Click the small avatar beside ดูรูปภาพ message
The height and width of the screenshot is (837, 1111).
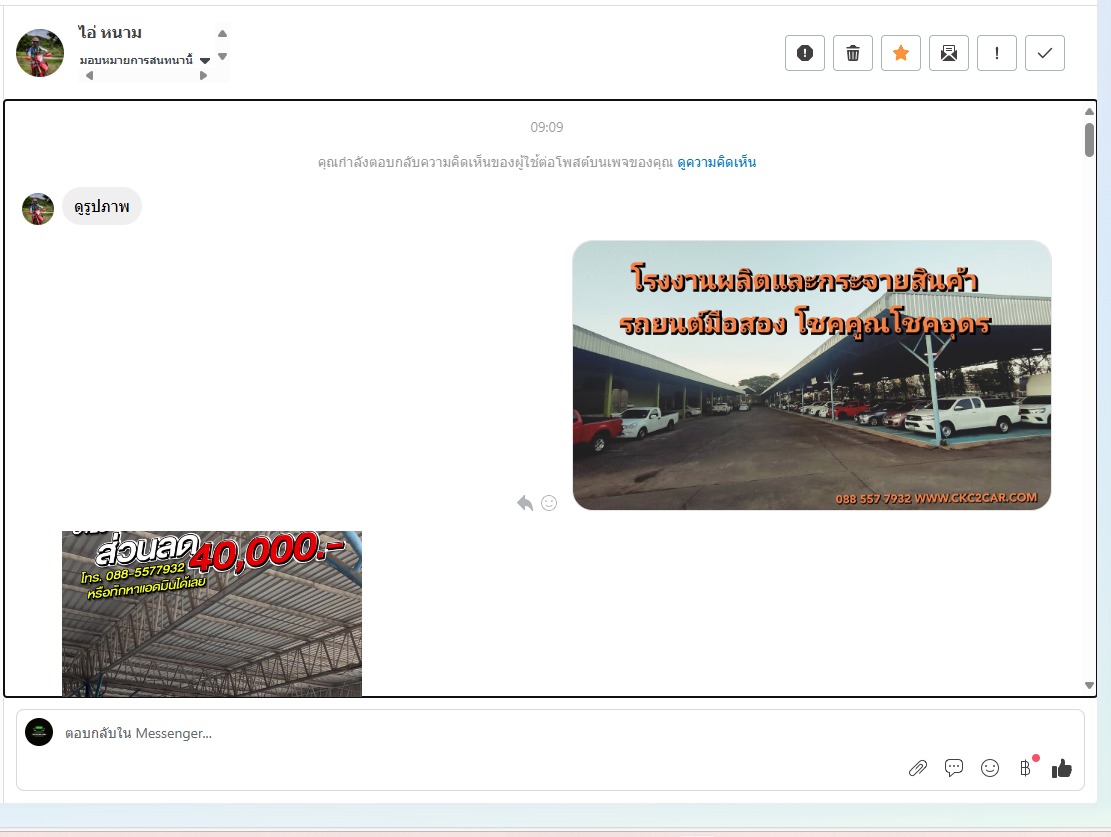point(38,209)
